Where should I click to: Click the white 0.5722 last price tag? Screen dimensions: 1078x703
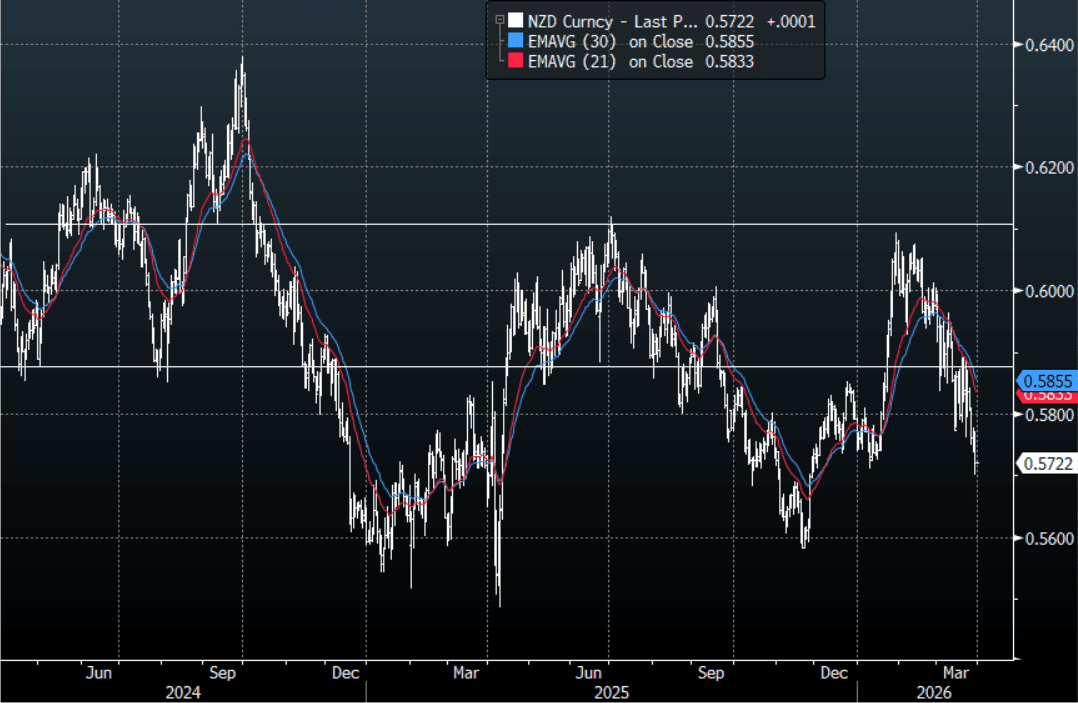pos(1047,463)
